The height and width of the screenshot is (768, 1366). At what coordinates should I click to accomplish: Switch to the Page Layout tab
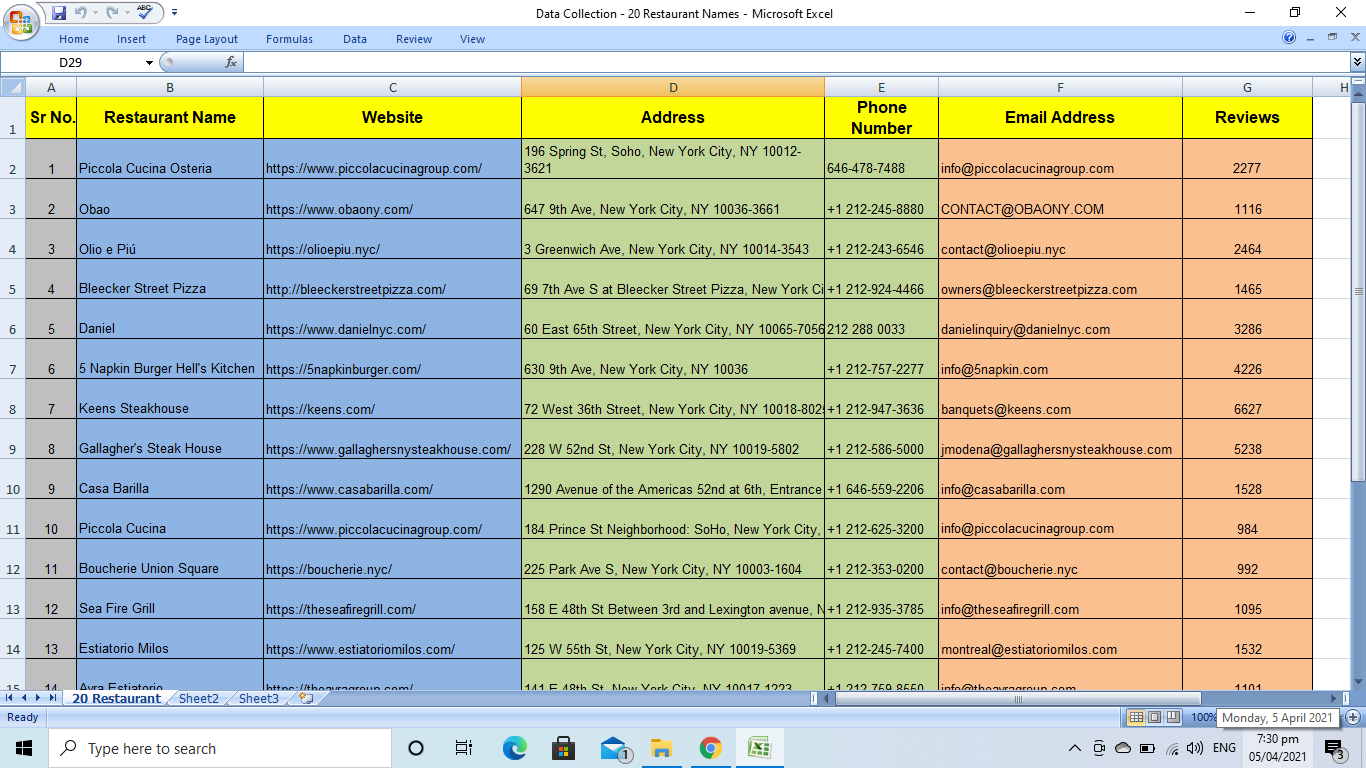pyautogui.click(x=207, y=39)
